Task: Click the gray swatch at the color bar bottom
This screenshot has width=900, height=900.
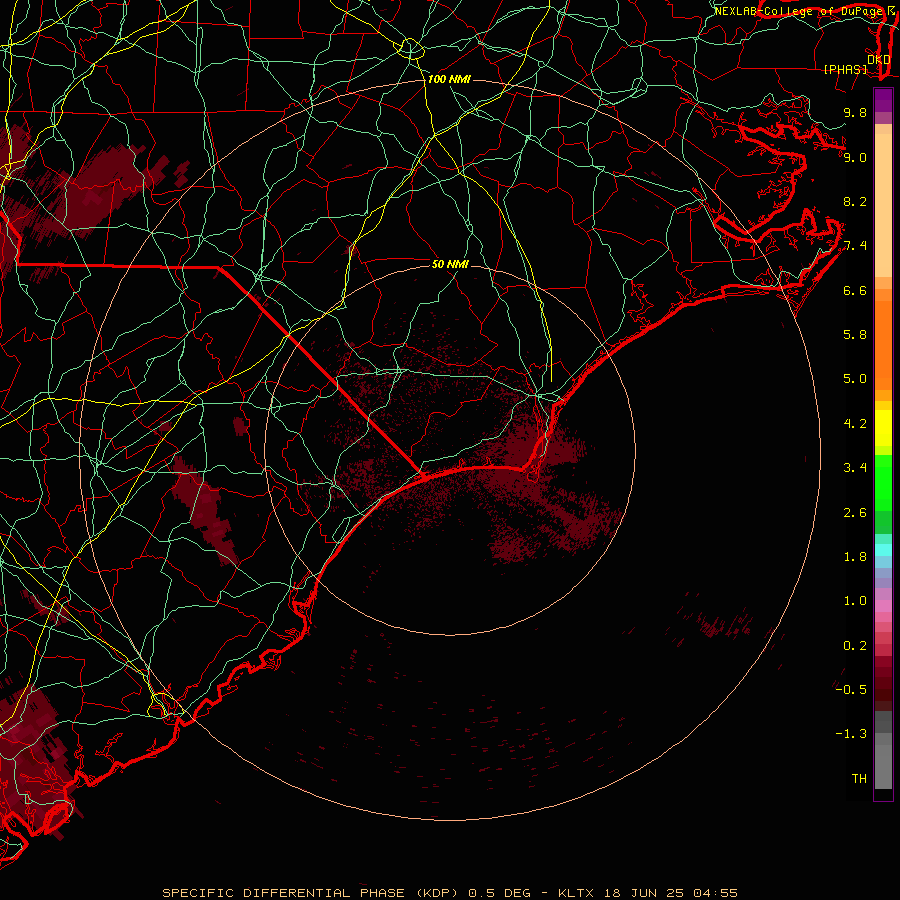Action: 883,766
